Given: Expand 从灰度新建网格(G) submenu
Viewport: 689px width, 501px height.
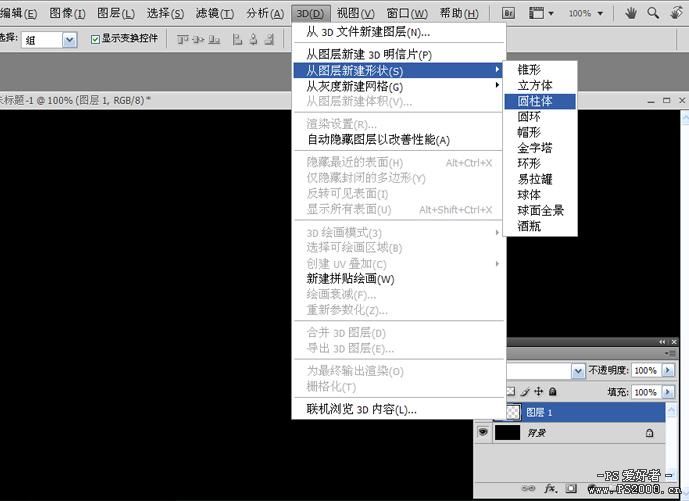Looking at the screenshot, I should [x=399, y=86].
